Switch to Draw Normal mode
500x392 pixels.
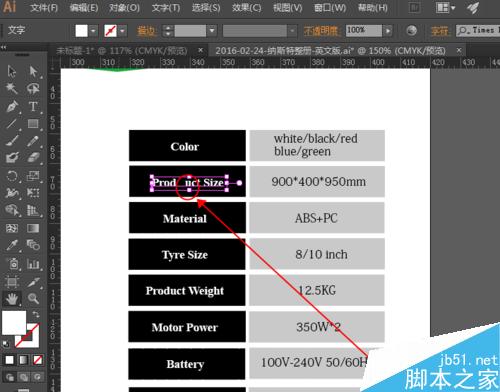pyautogui.click(x=9, y=377)
